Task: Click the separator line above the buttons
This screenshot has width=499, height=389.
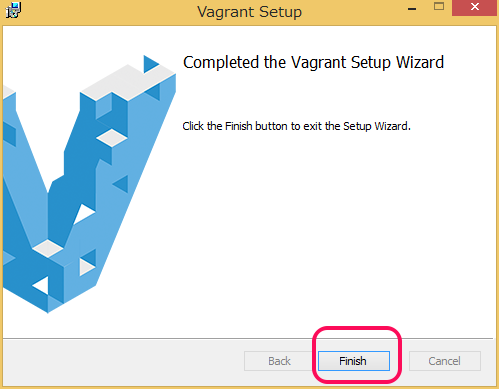Action: pyautogui.click(x=248, y=339)
